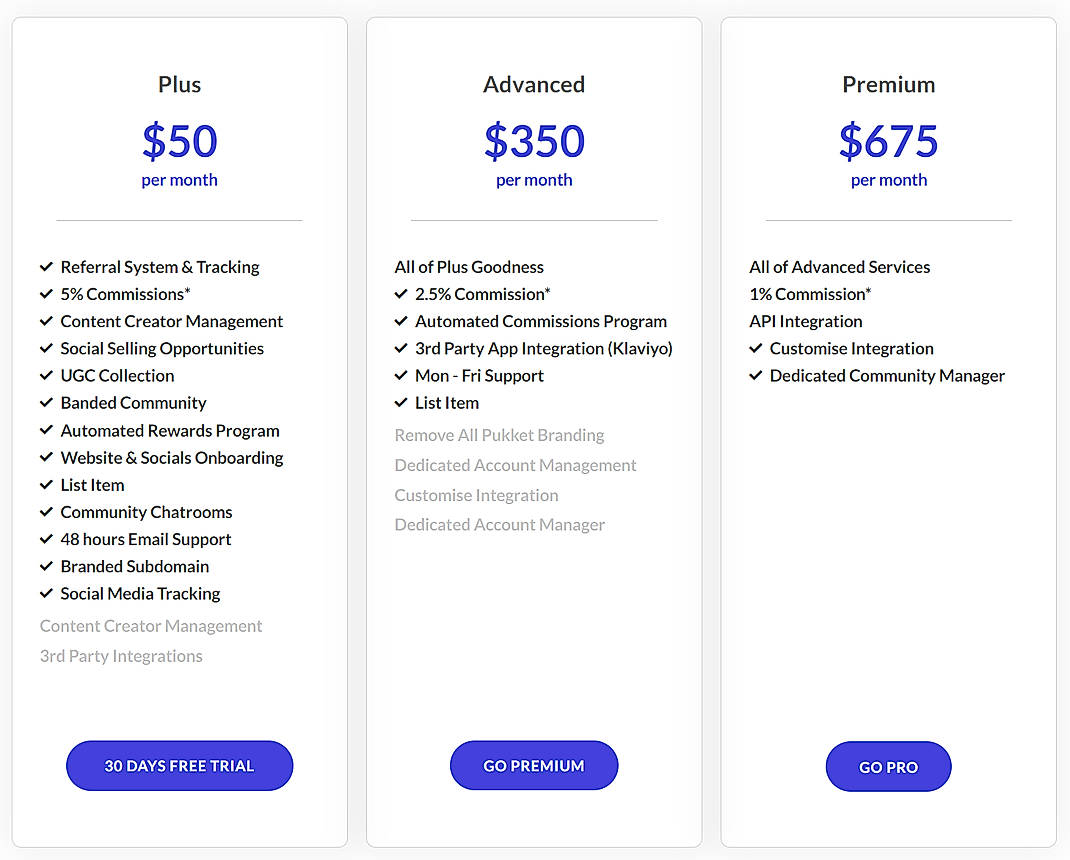Click the checkmark next to 2.5% Commission
1070x860 pixels.
(x=401, y=294)
